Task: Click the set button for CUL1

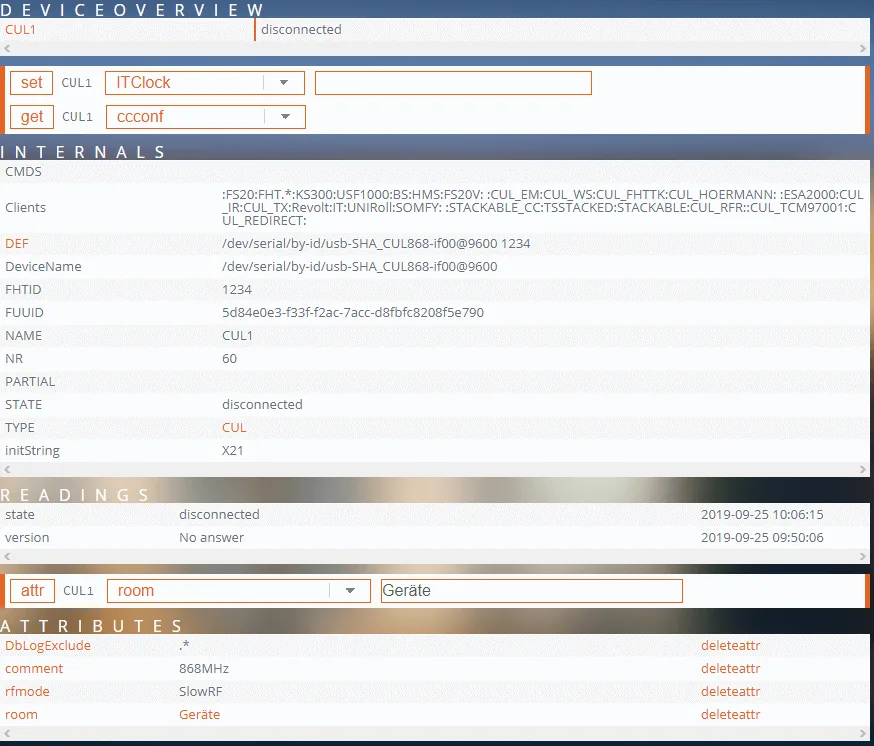Action: (x=31, y=83)
